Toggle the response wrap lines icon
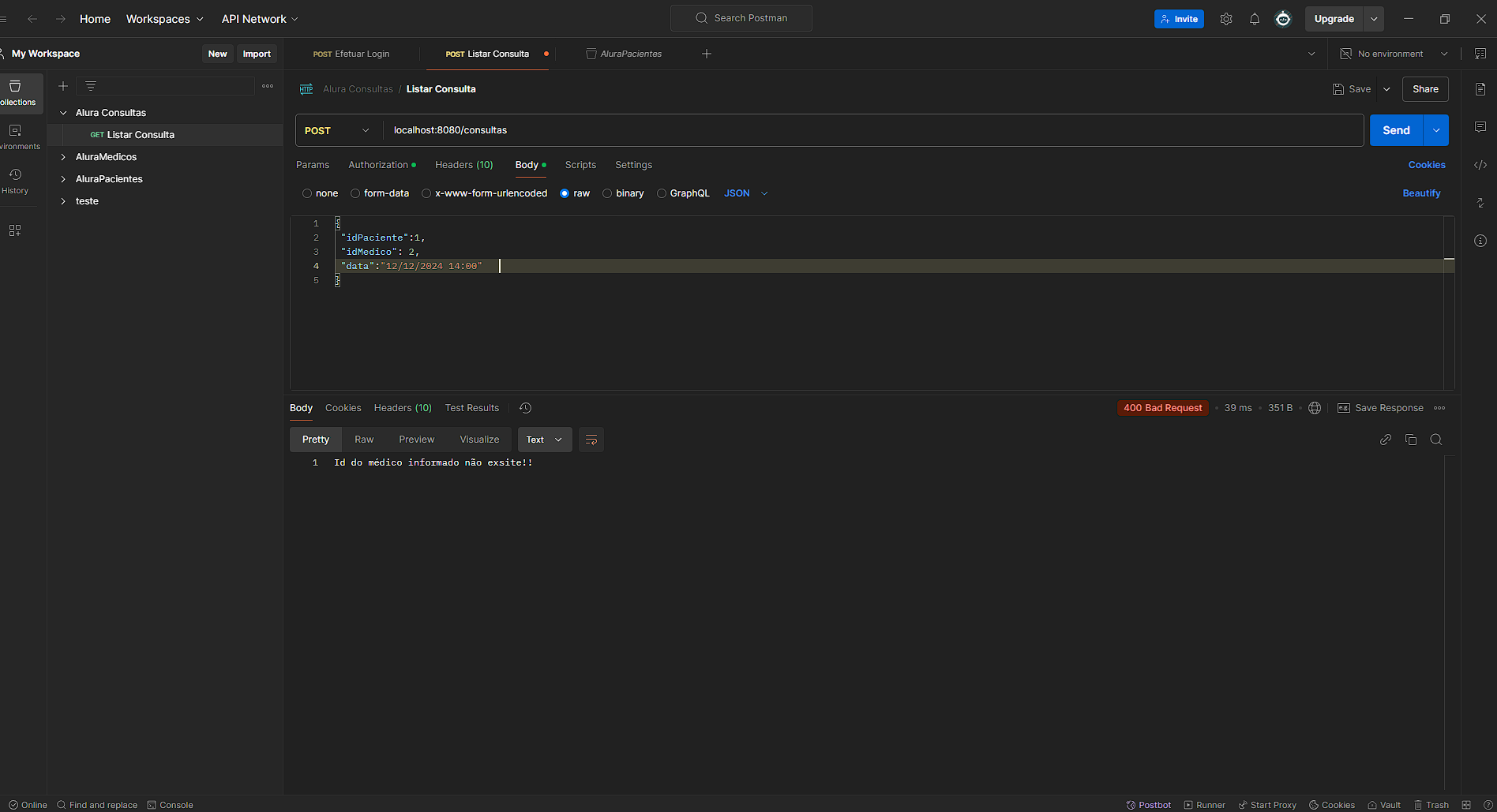Viewport: 1497px width, 812px height. tap(591, 440)
